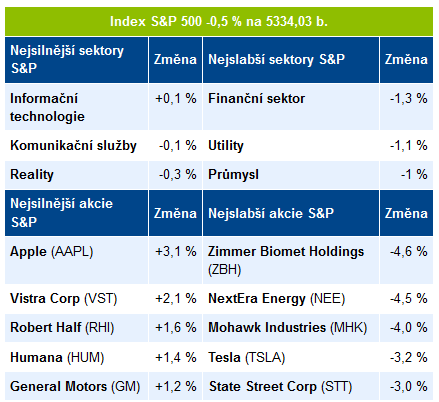Click the Humana (HUM) stock cell
Screen dimensions: 439x402
(76, 357)
